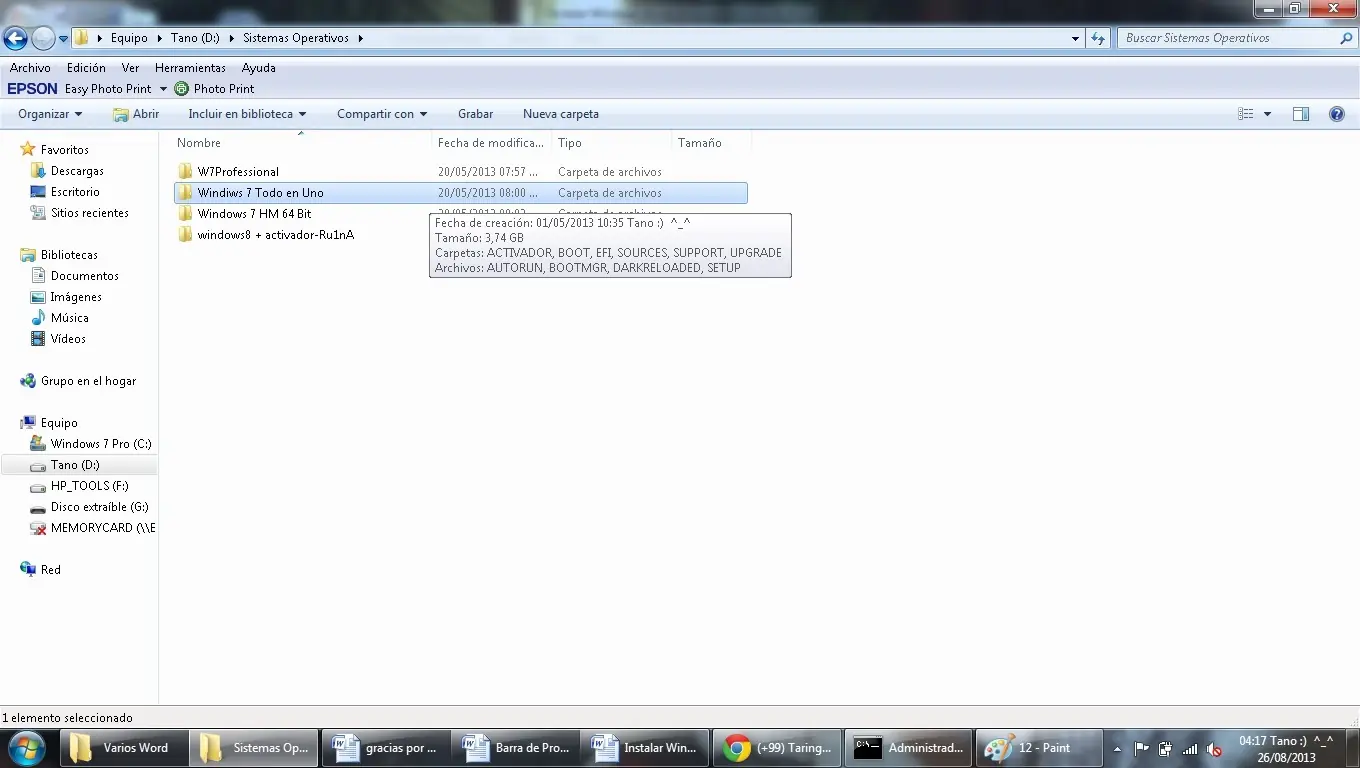Switch to Barra de Pro... Word document
Image resolution: width=1360 pixels, height=768 pixels.
[x=515, y=748]
